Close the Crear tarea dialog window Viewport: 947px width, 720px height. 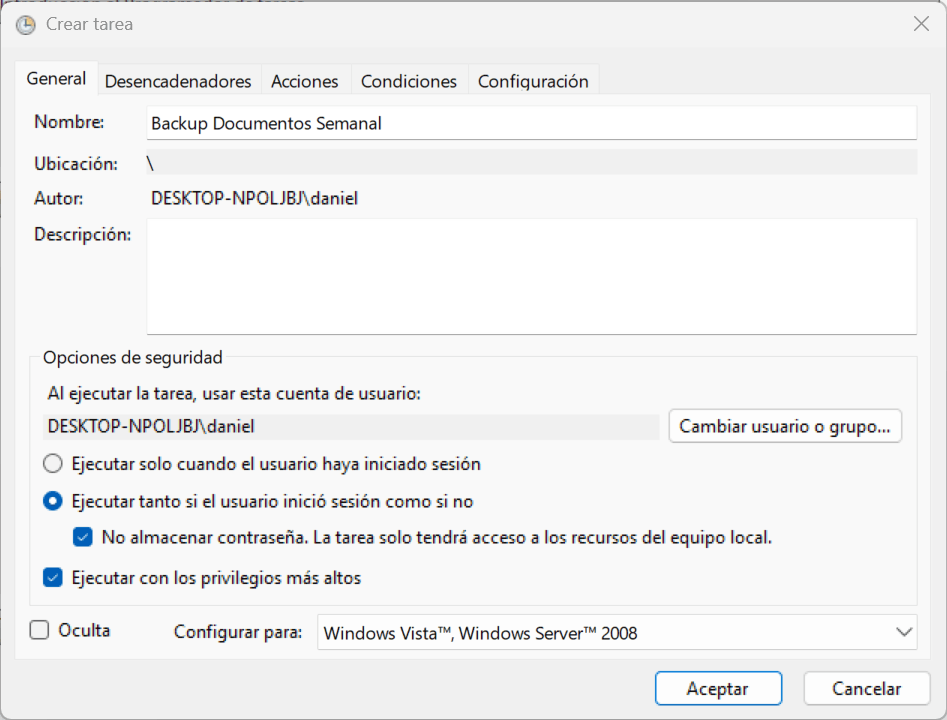tap(921, 24)
